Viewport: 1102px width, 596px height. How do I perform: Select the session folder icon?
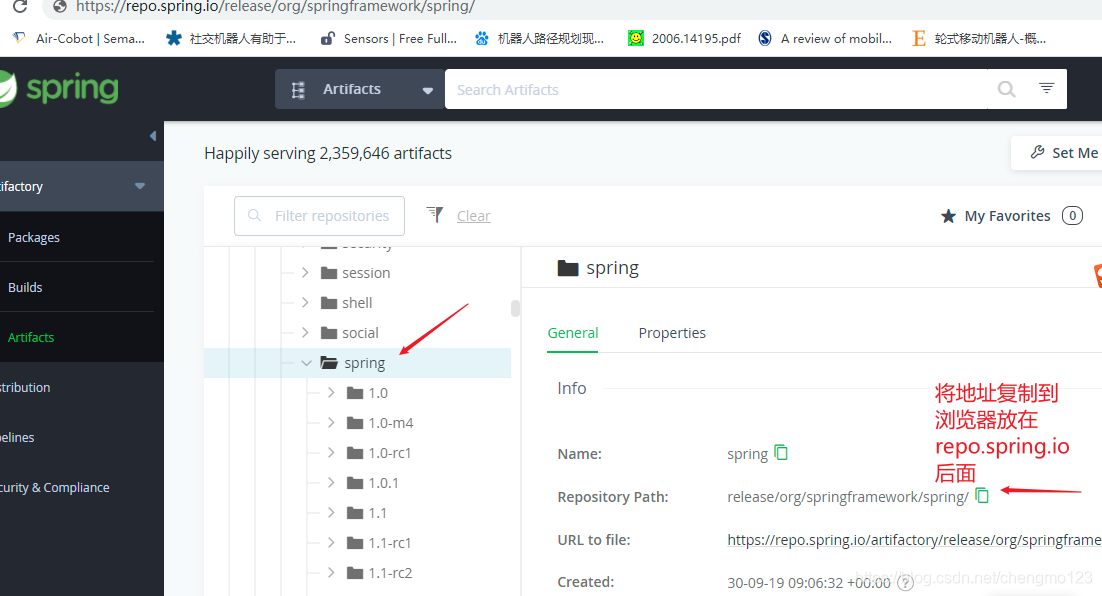329,273
